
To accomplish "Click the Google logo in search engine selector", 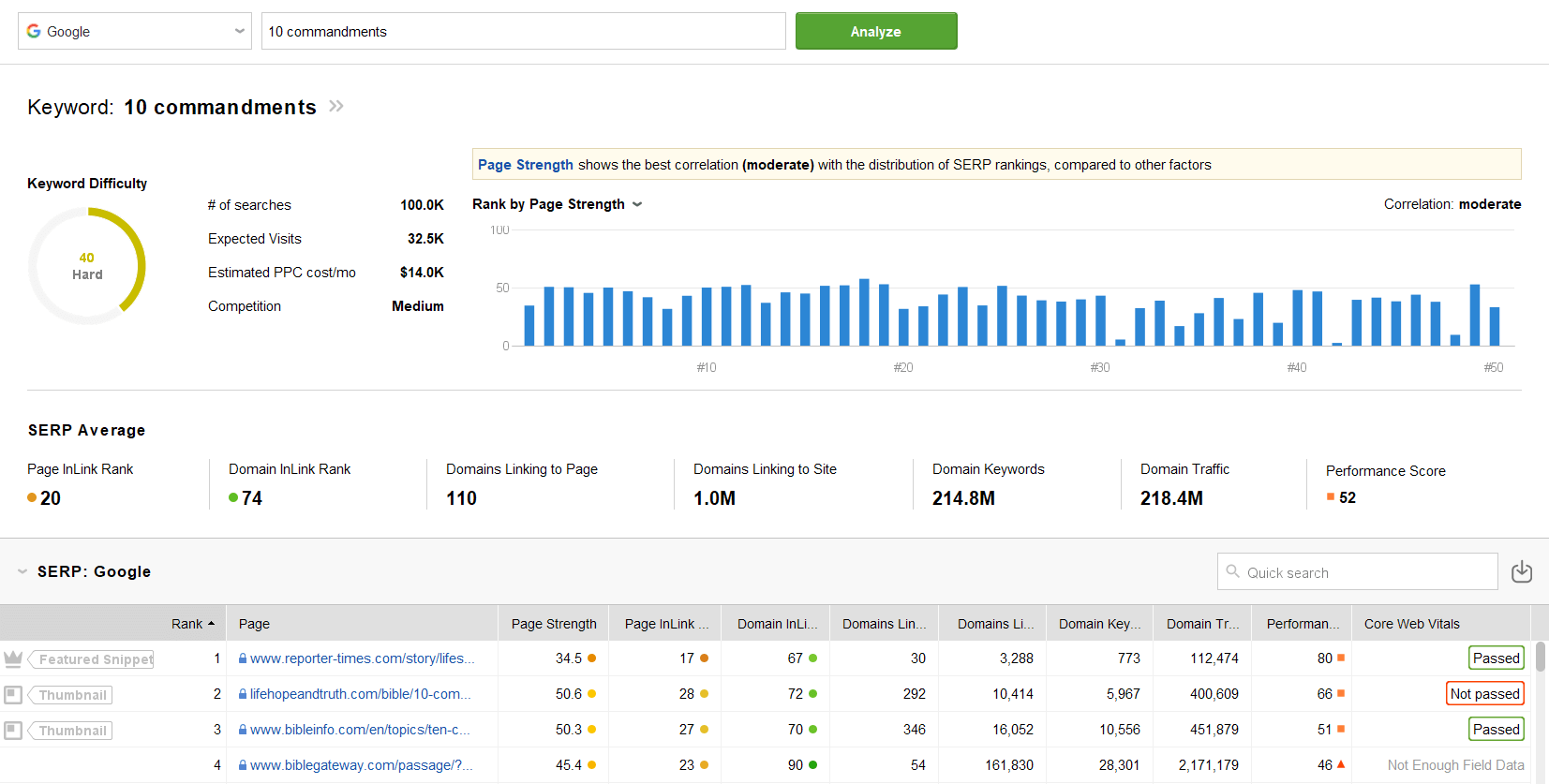I will [35, 31].
